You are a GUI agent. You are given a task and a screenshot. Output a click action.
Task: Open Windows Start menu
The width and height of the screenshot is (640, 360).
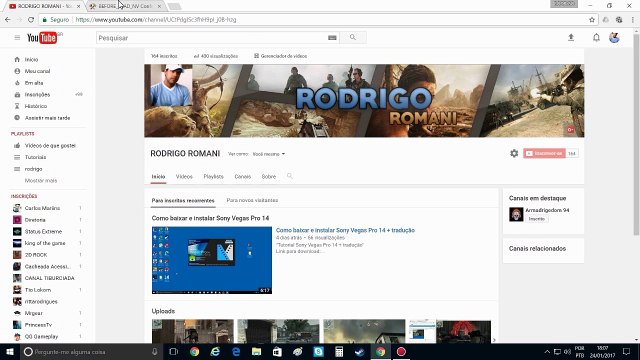pos(10,351)
